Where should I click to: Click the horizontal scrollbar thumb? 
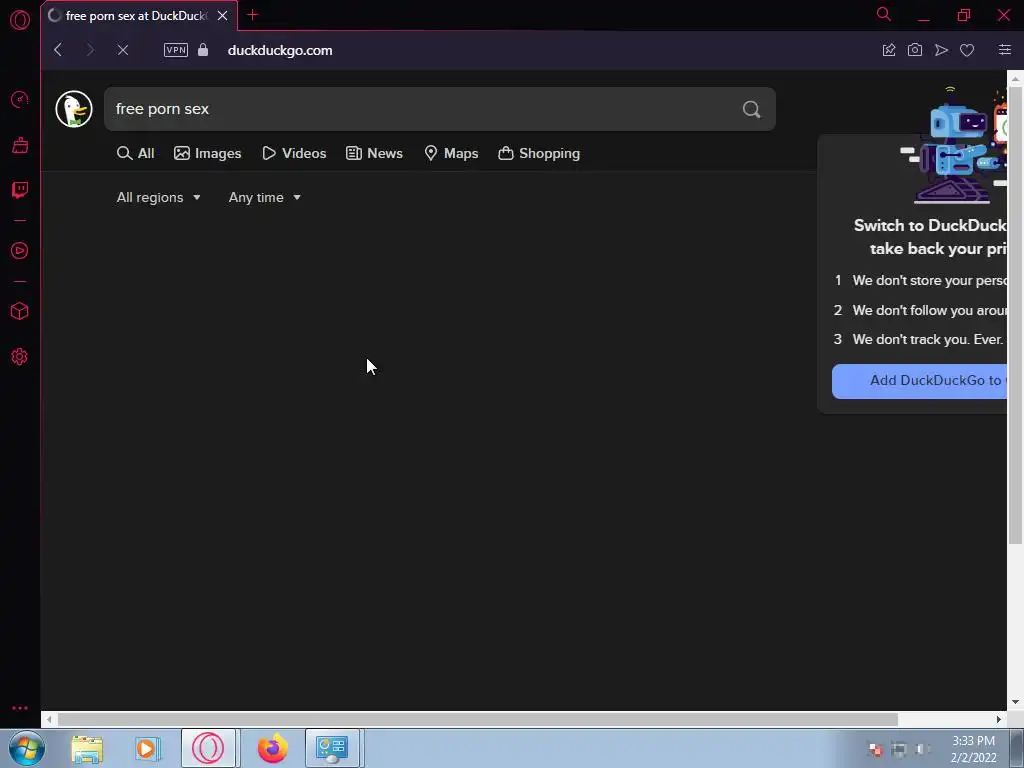477,719
